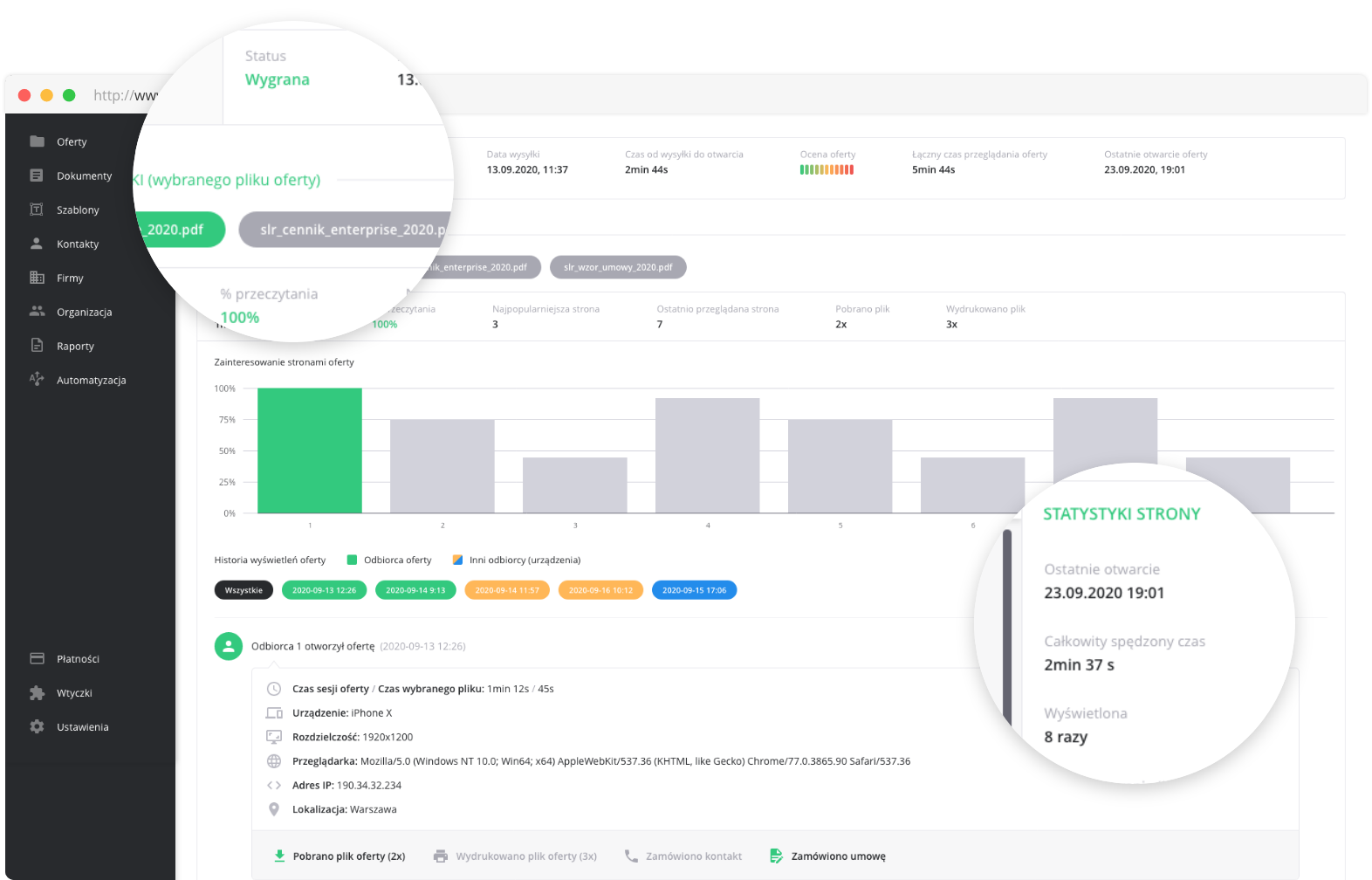Image resolution: width=1372 pixels, height=880 pixels.
Task: Click the green bar for page 1
Action: tap(309, 450)
